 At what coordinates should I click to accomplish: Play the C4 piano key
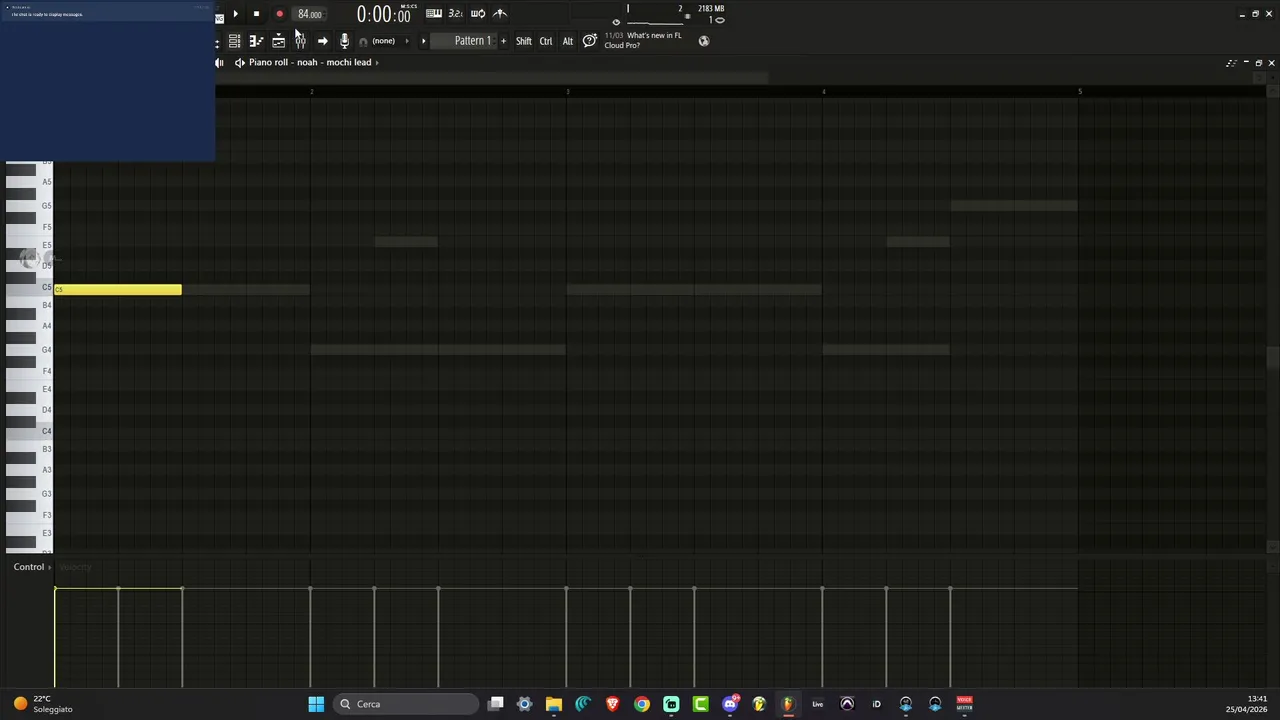pos(28,431)
